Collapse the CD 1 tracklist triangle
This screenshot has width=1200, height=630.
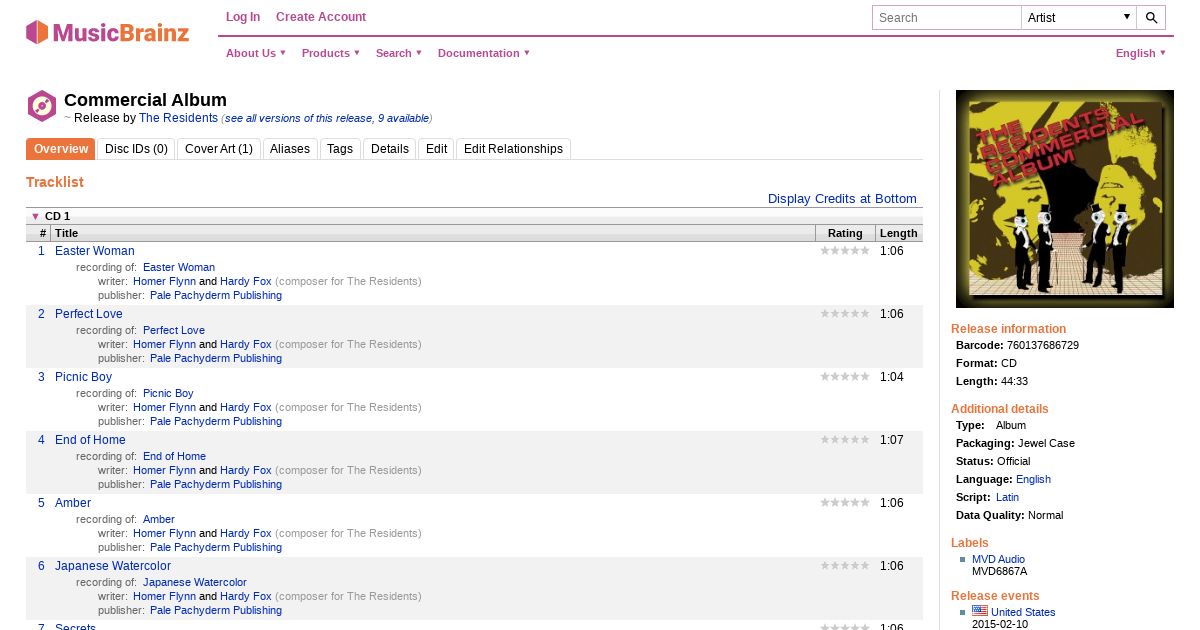(35, 216)
